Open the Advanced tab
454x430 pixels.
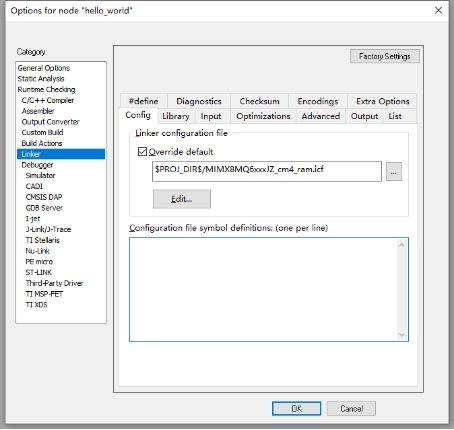point(321,116)
